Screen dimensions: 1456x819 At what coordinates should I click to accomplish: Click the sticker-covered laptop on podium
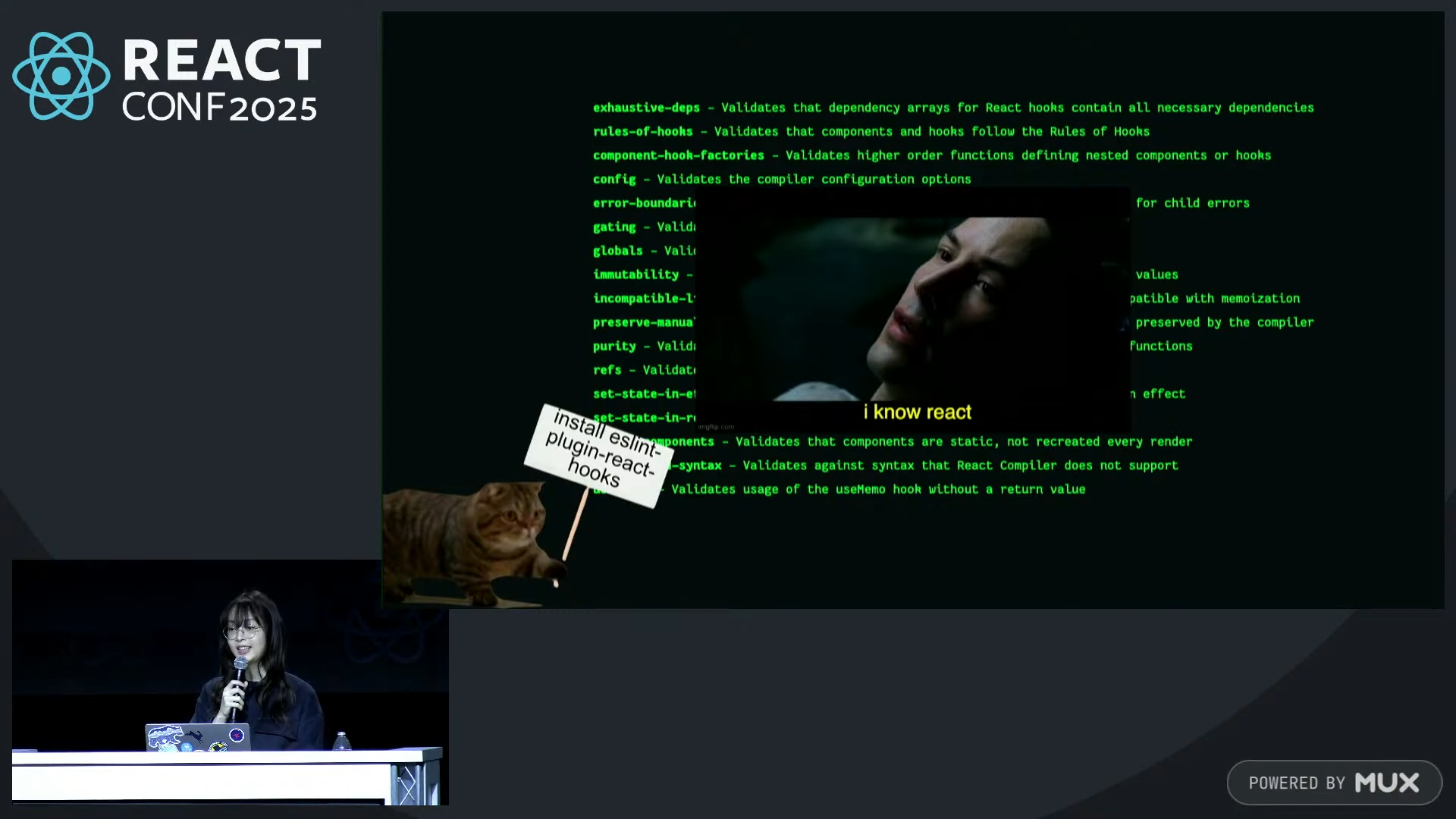197,737
